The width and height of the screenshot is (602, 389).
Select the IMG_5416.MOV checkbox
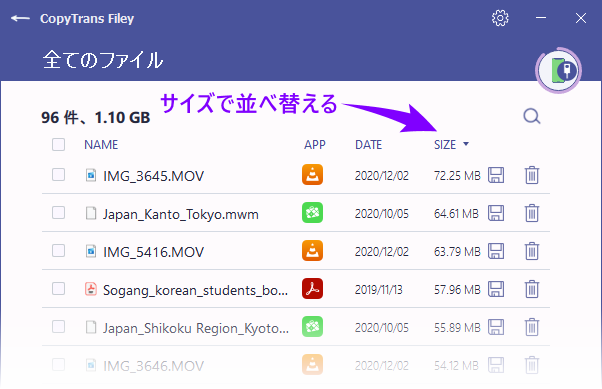click(58, 251)
